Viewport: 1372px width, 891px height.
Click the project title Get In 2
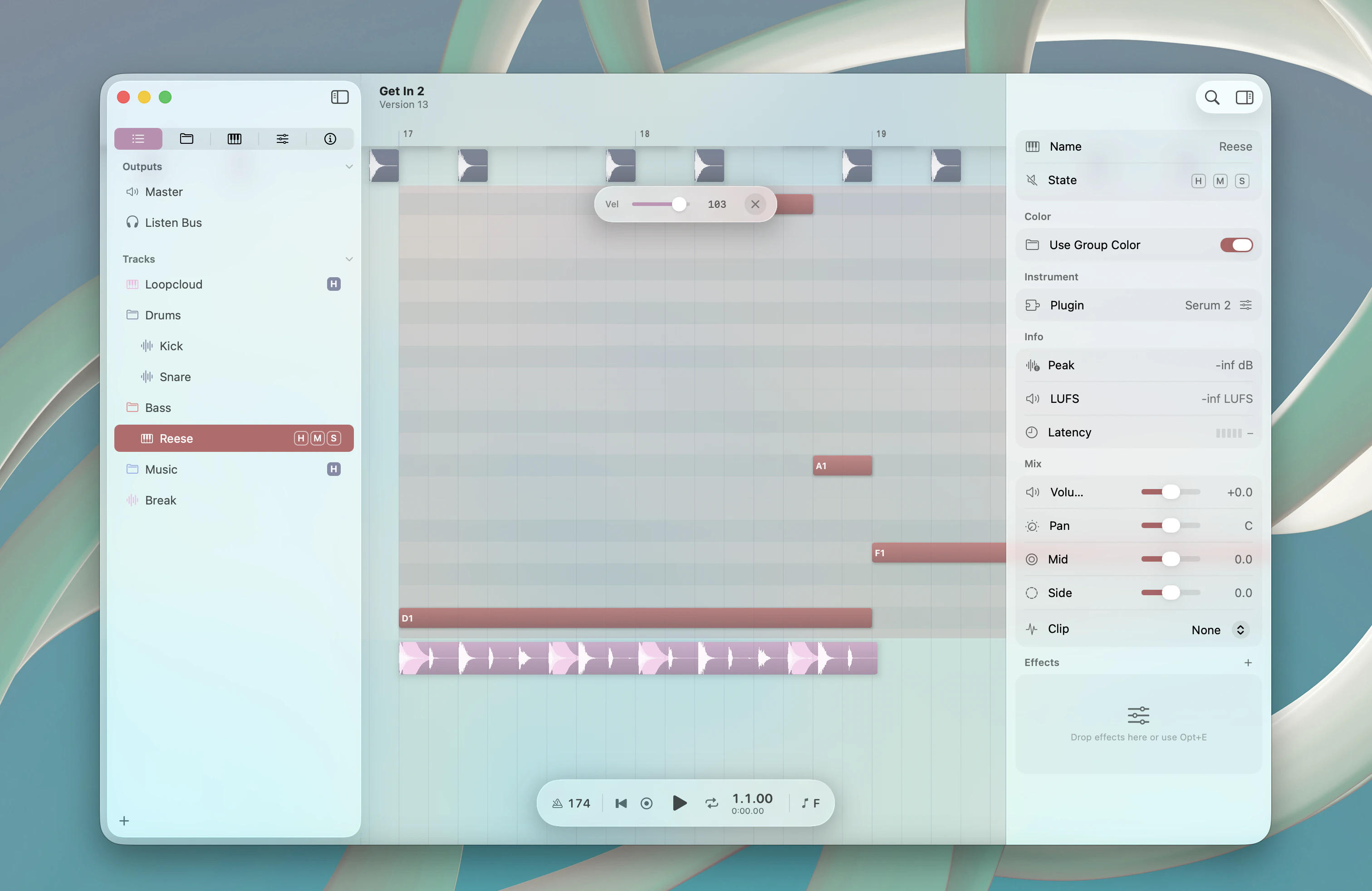(x=402, y=91)
